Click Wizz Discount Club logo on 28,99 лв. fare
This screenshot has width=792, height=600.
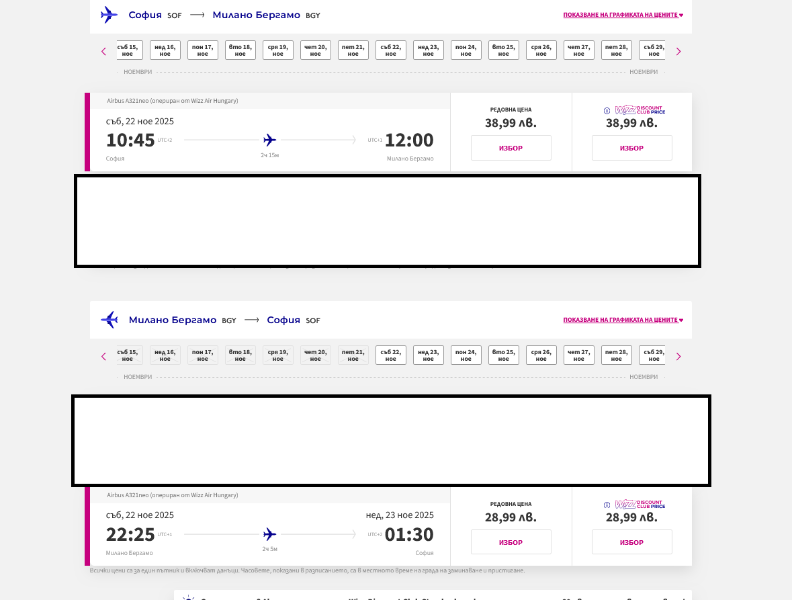click(x=634, y=504)
